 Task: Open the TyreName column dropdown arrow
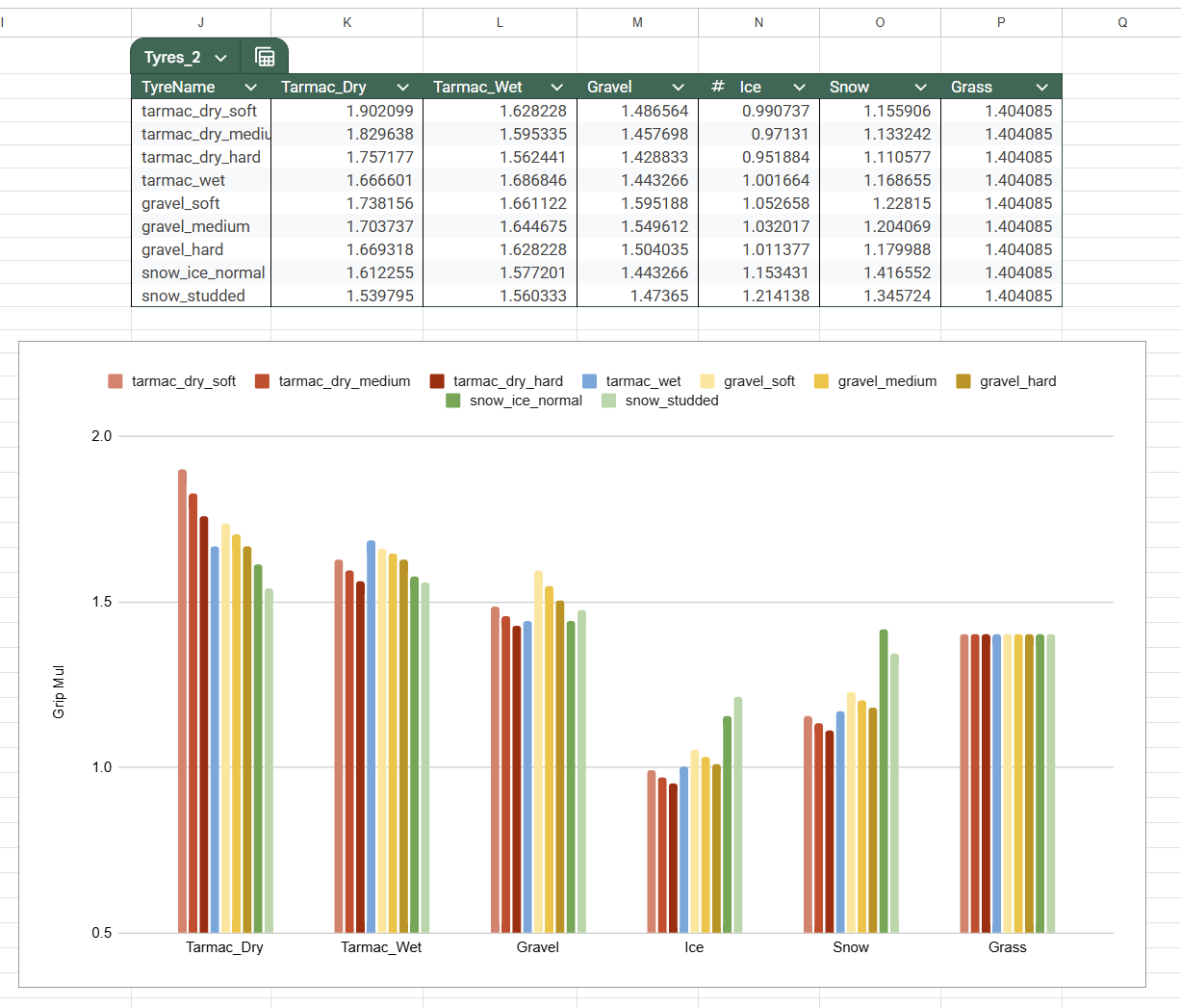[251, 88]
